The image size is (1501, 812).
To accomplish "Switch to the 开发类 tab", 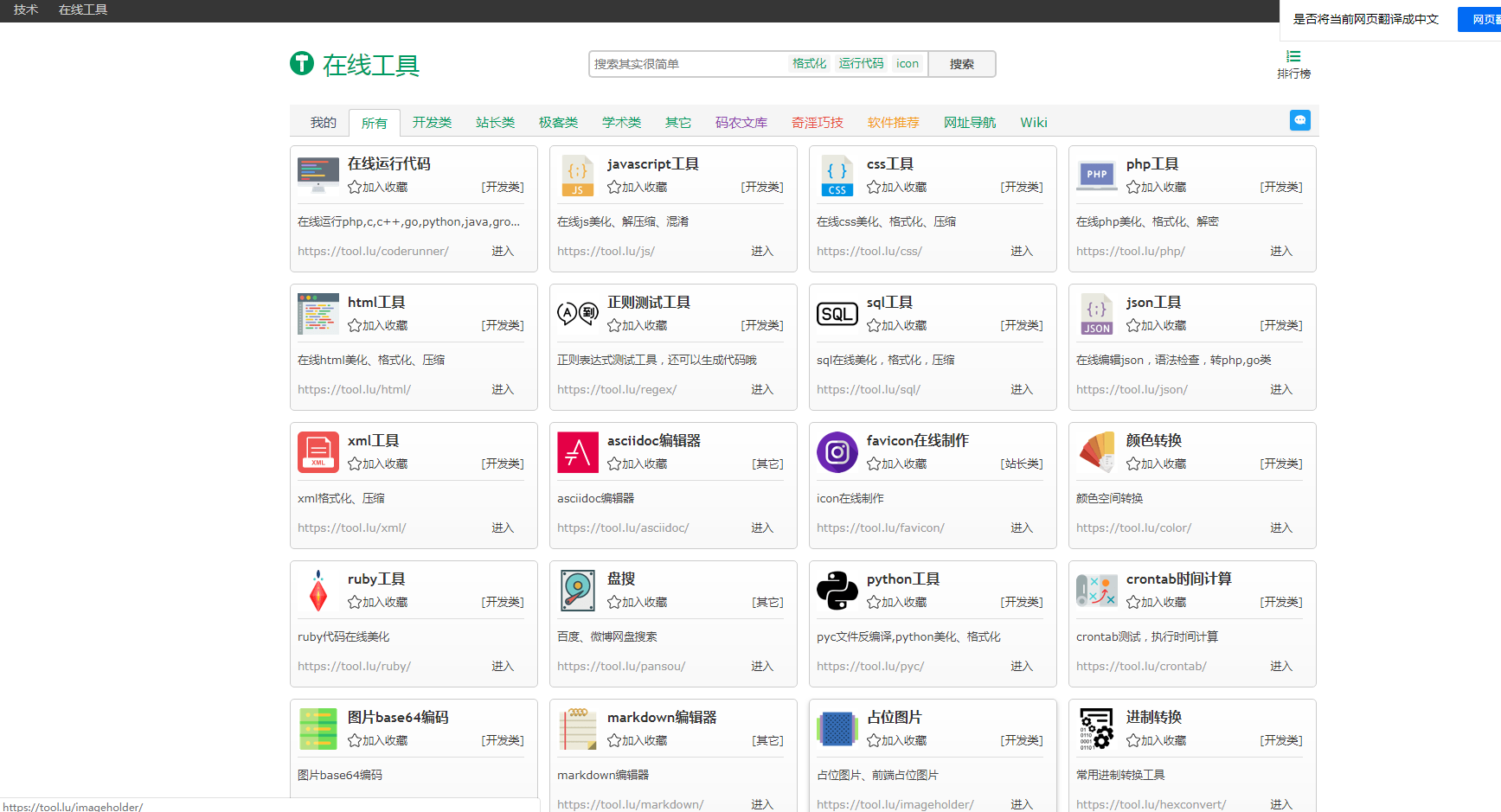I will 432,123.
